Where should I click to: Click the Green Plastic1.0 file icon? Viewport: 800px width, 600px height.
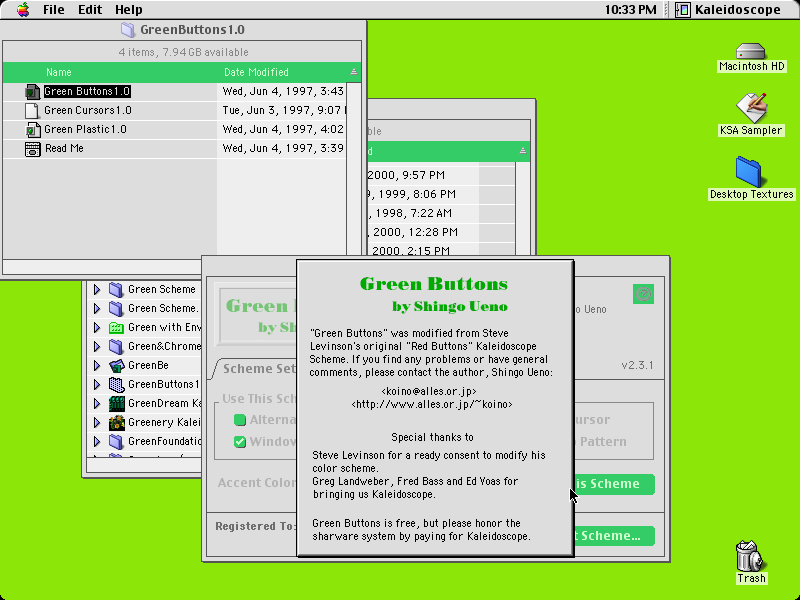coord(32,130)
